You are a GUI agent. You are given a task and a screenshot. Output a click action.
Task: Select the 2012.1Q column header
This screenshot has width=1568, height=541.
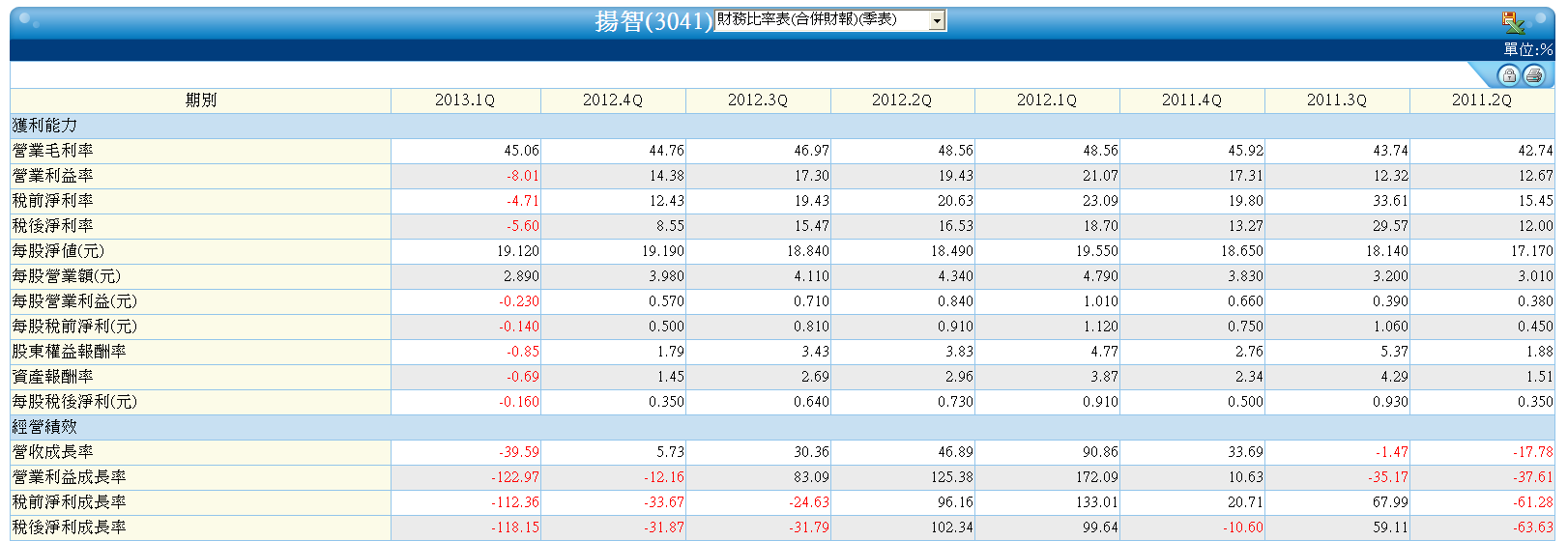[1047, 100]
